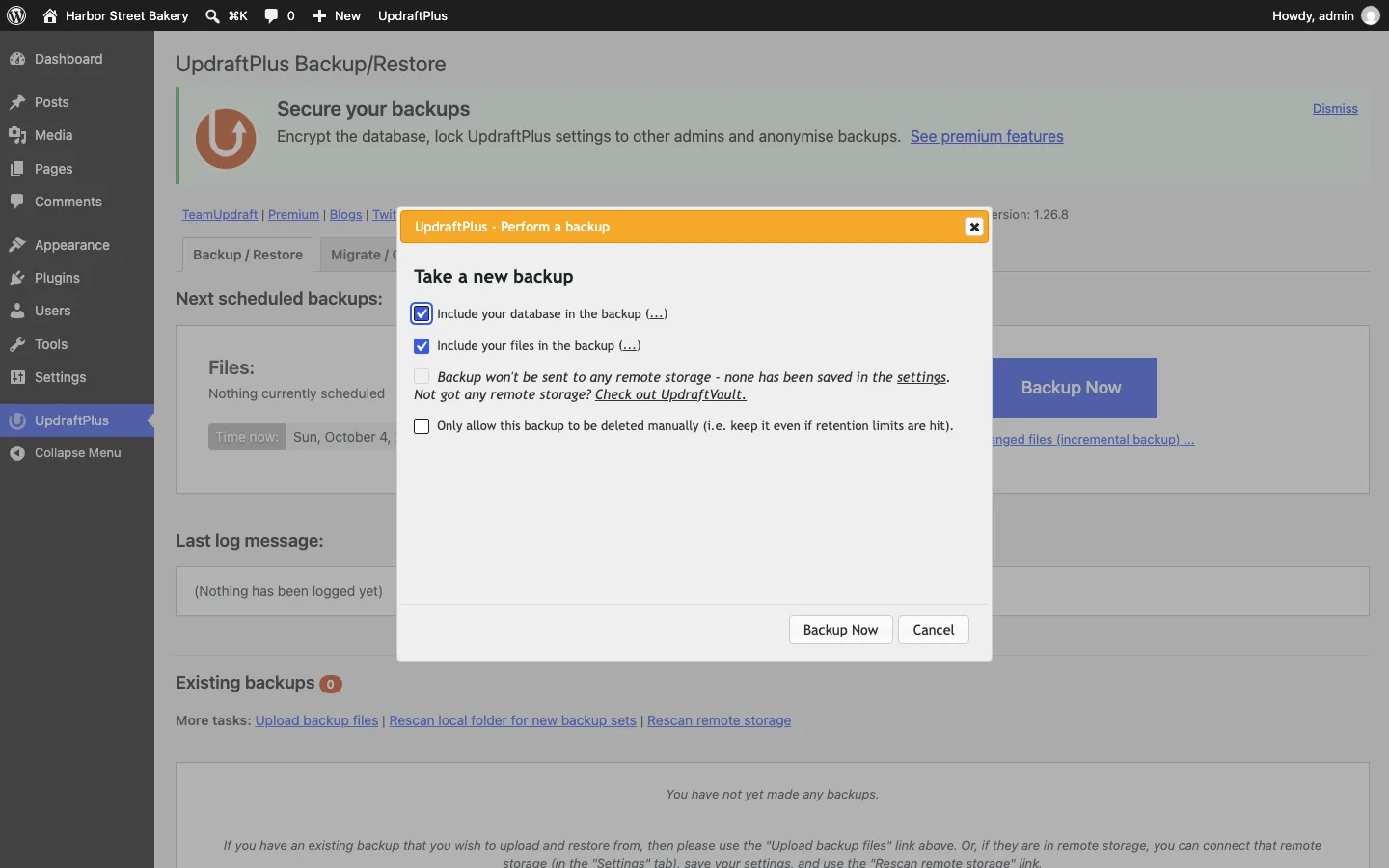This screenshot has height=868, width=1389.
Task: Open the comments bubble in admin bar
Action: pyautogui.click(x=272, y=15)
